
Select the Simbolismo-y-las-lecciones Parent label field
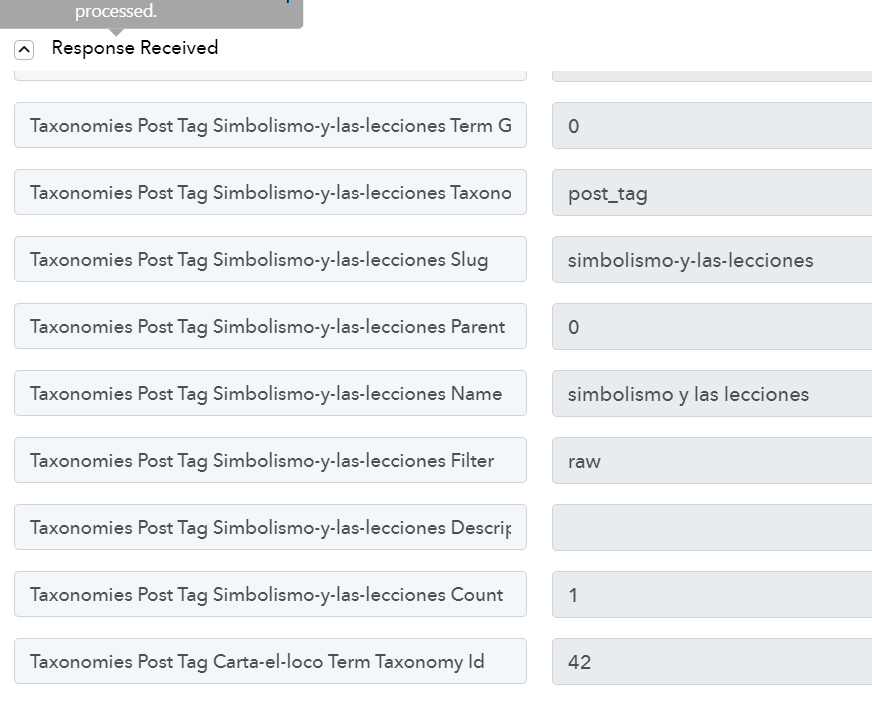pos(270,326)
